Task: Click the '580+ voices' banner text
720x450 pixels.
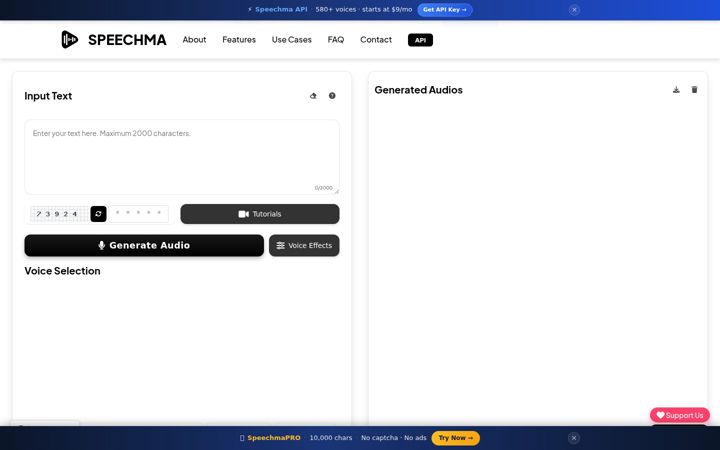Action: click(336, 9)
